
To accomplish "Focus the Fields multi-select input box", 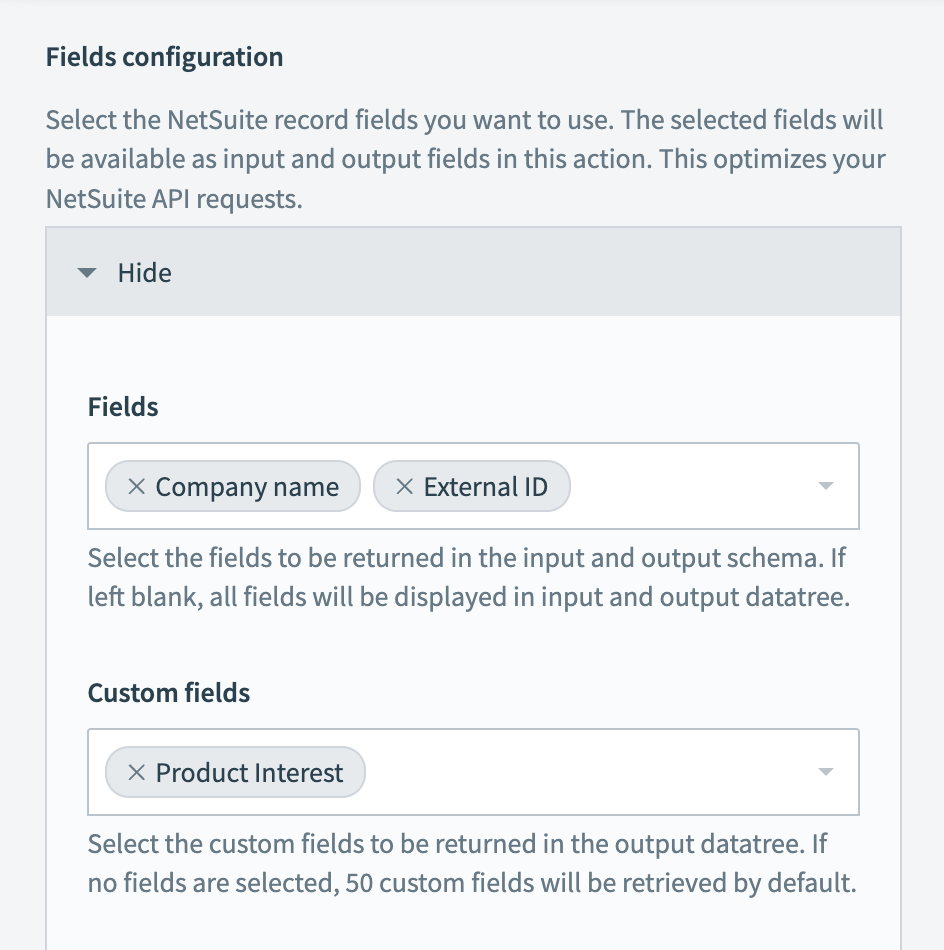I will click(x=690, y=487).
